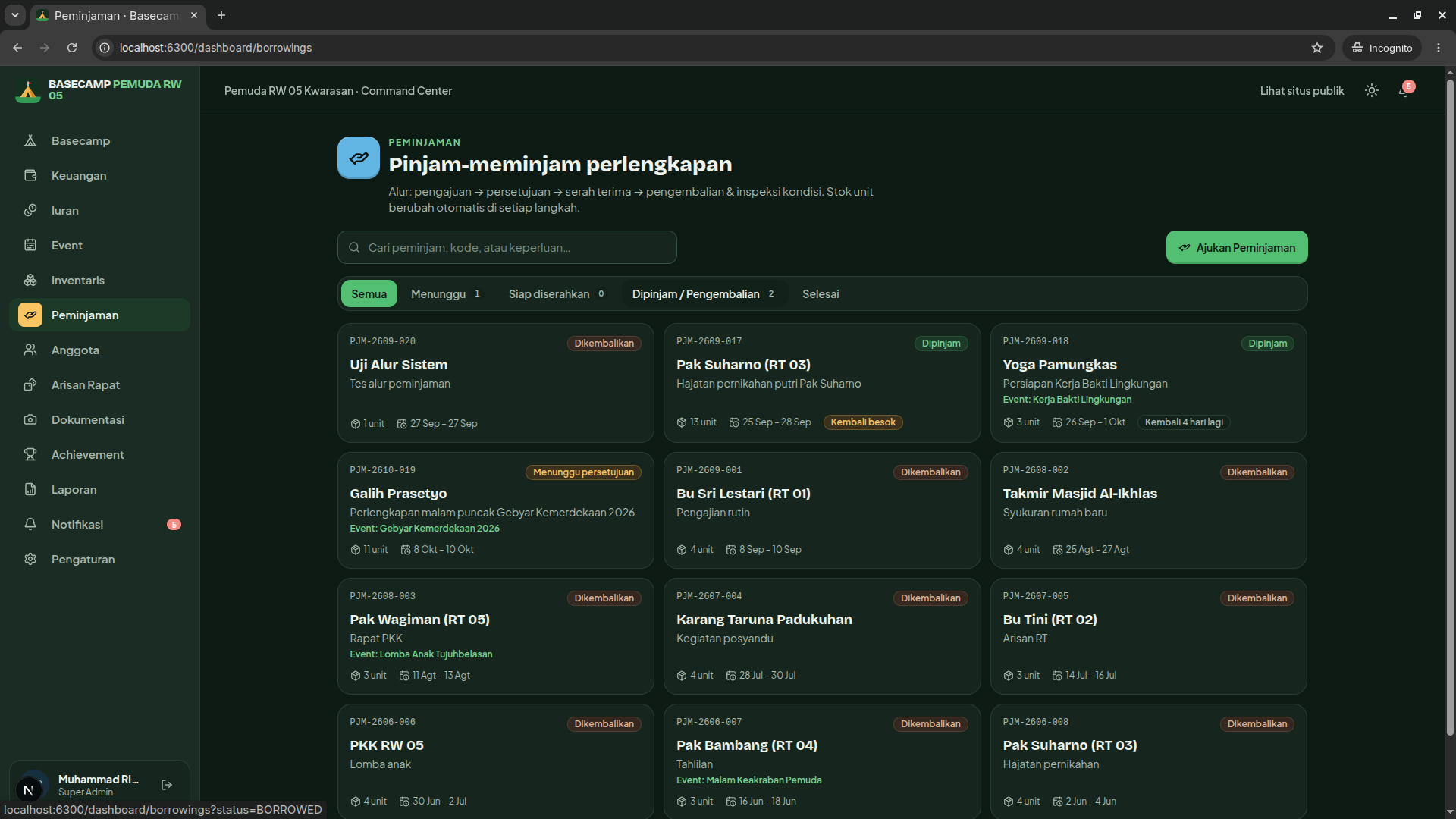Open new browser tab with plus button
This screenshot has width=1456, height=819.
[221, 15]
